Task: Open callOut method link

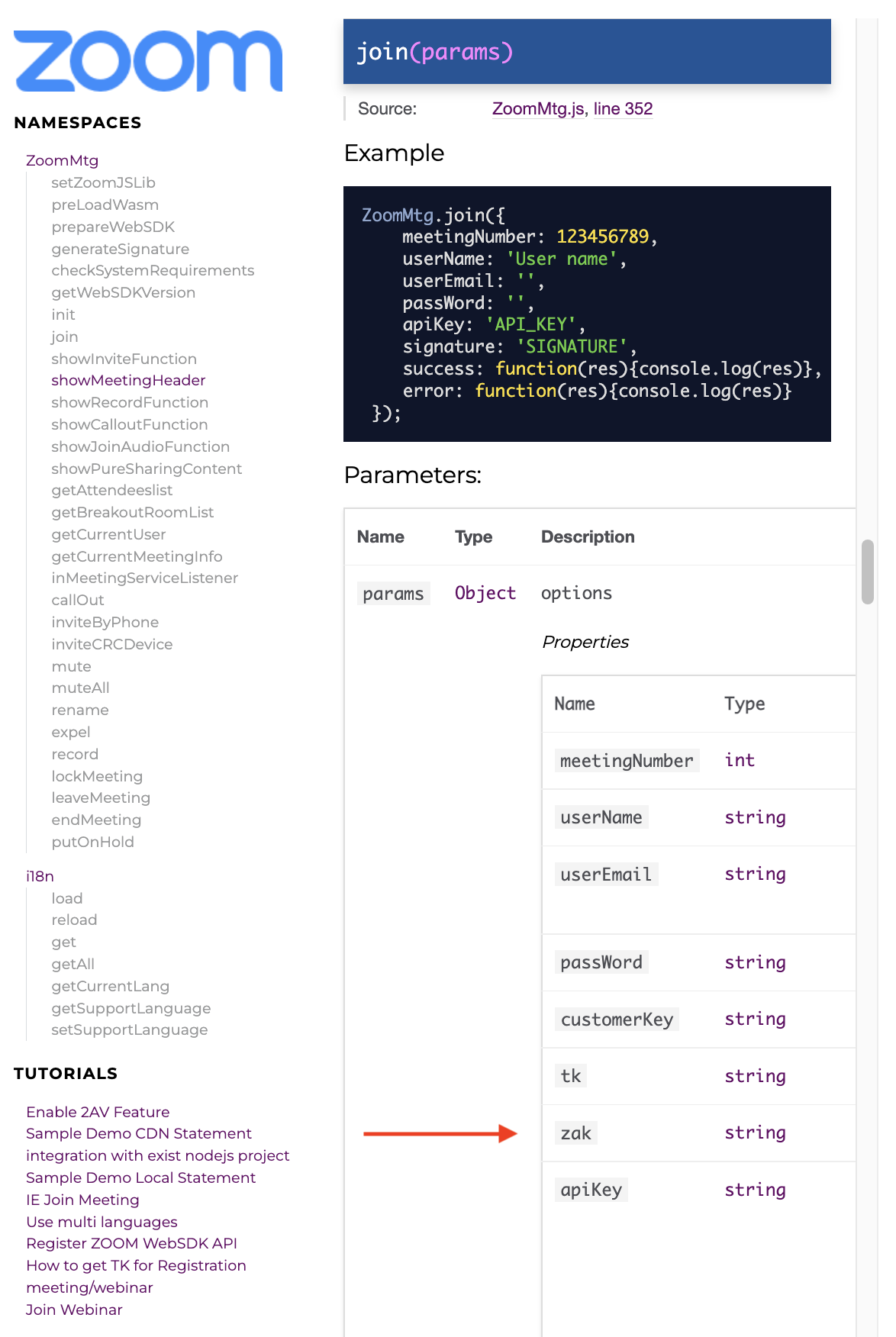Action: click(78, 600)
